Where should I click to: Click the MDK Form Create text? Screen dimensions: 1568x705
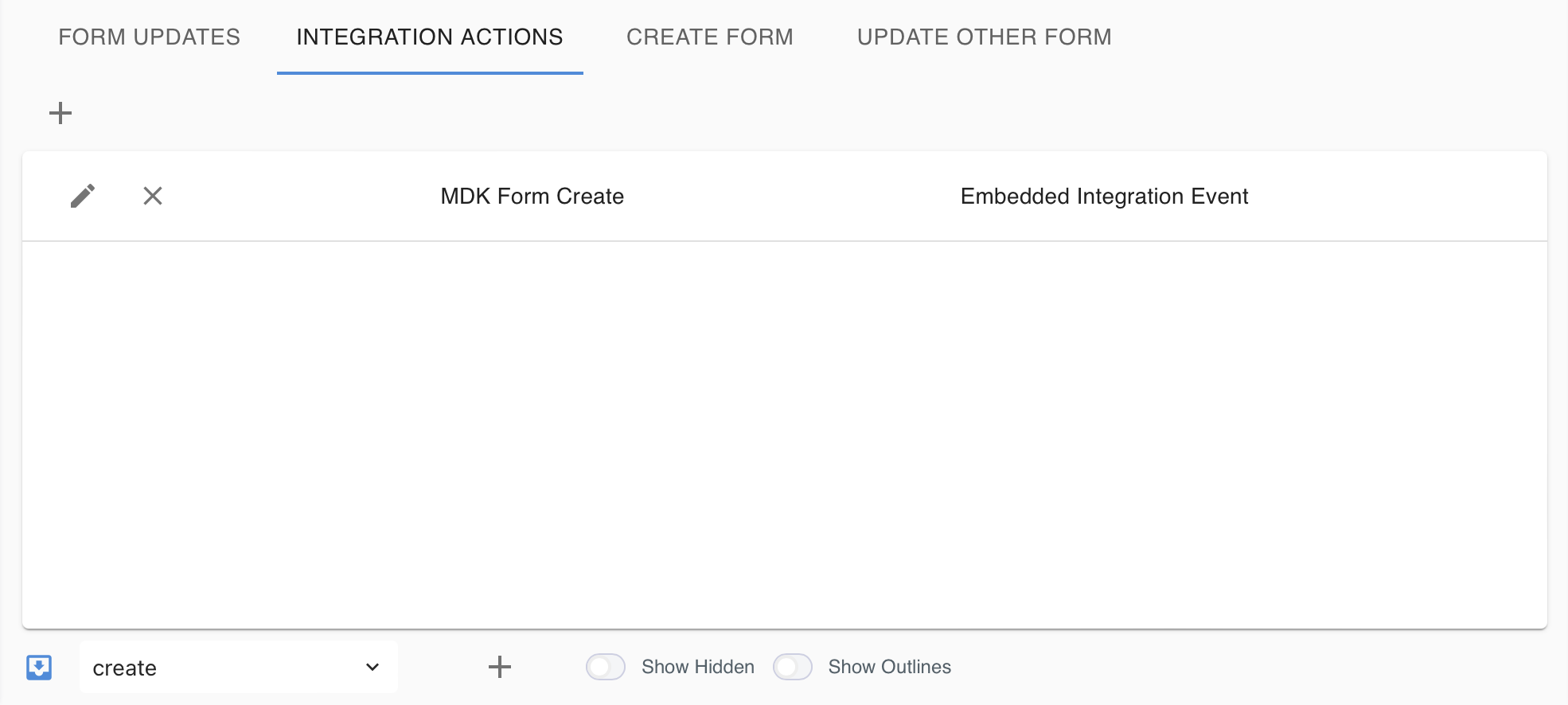point(532,197)
